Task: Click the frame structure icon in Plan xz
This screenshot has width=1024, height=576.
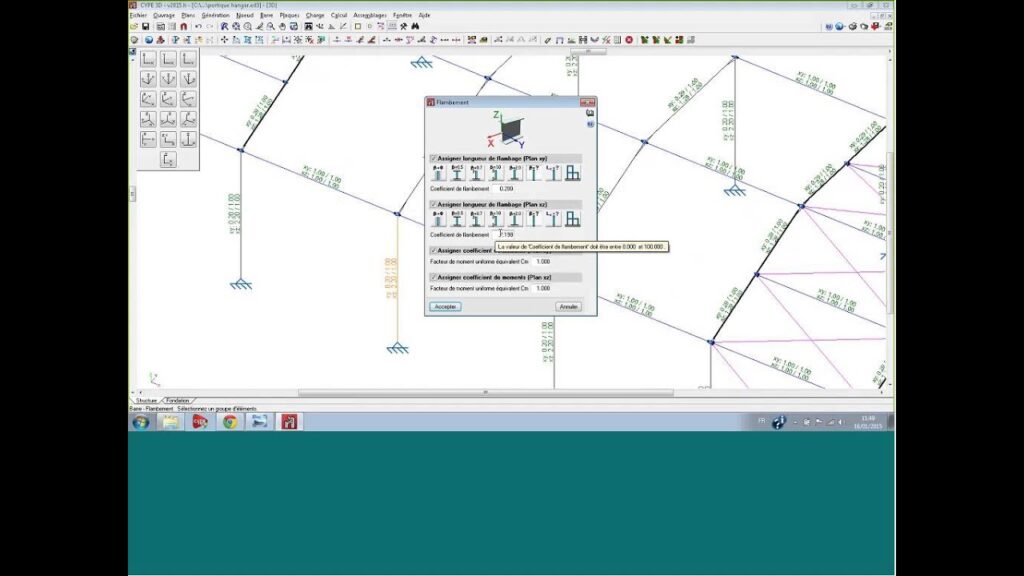Action: coord(573,220)
